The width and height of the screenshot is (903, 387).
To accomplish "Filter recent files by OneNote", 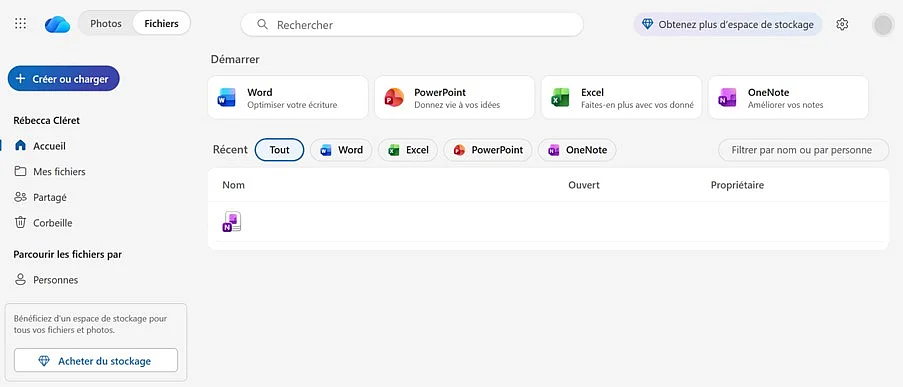I will pos(577,150).
